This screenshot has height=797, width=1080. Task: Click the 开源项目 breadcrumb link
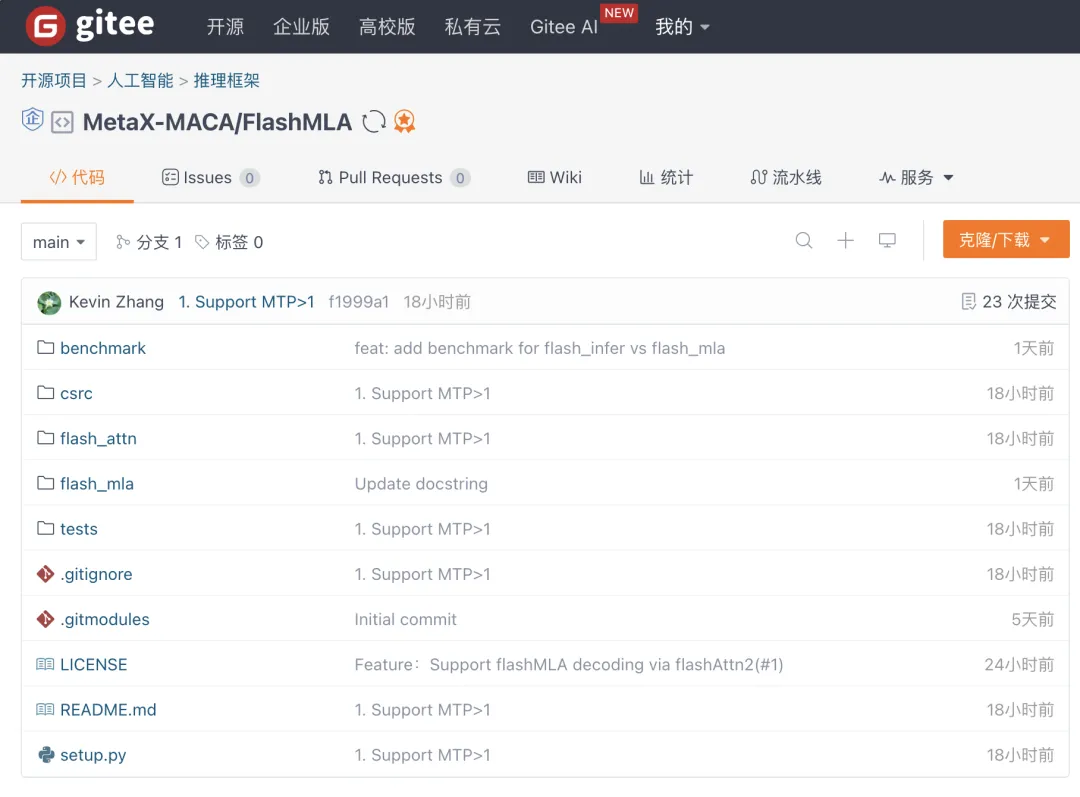(x=54, y=81)
